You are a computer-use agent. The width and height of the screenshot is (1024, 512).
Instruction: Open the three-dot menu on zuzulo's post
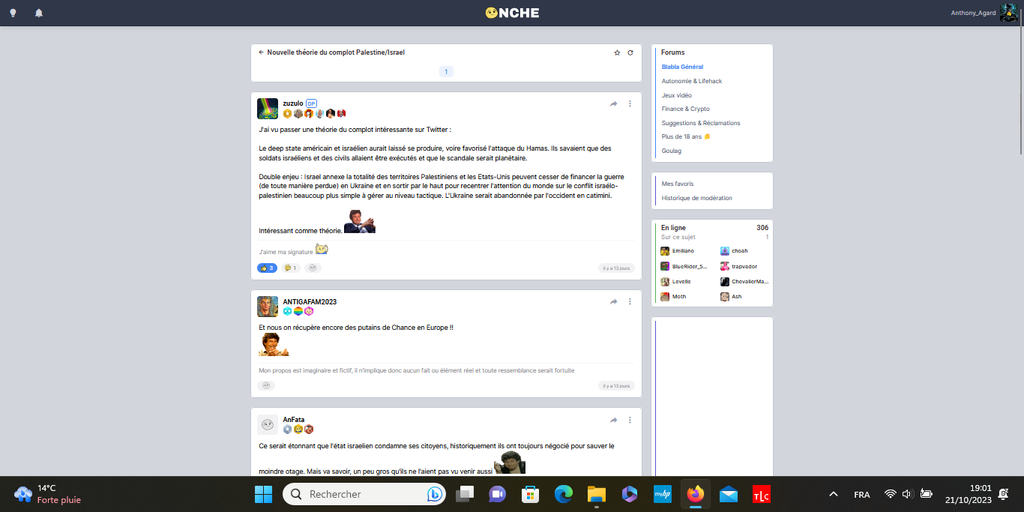(x=630, y=104)
